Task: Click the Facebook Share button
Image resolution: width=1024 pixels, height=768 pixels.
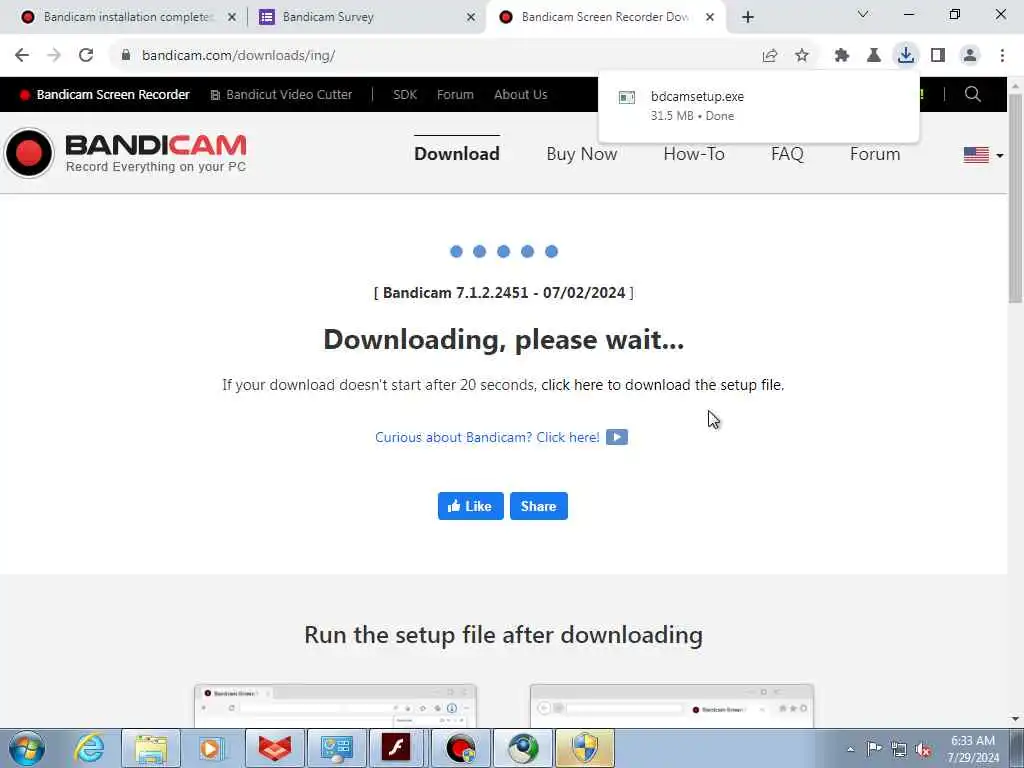Action: [x=539, y=506]
